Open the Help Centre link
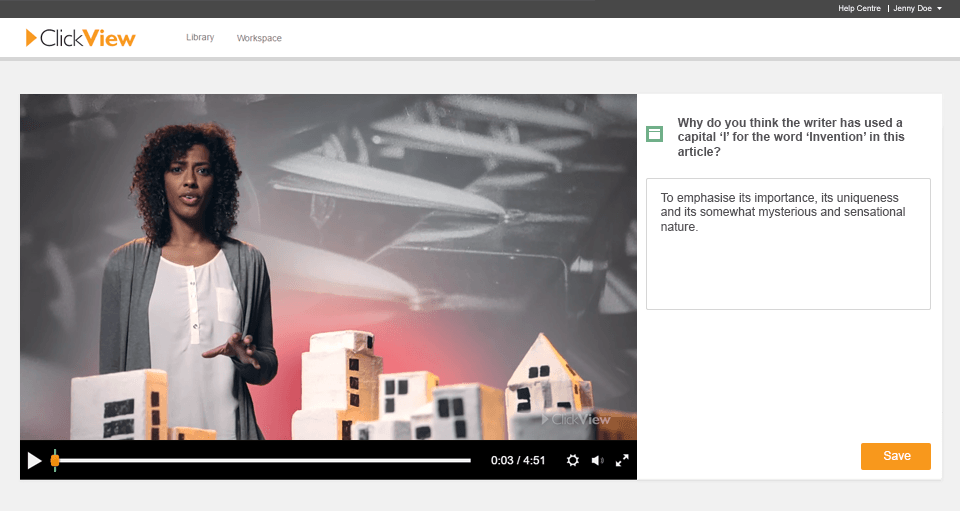This screenshot has height=511, width=960. (x=859, y=8)
